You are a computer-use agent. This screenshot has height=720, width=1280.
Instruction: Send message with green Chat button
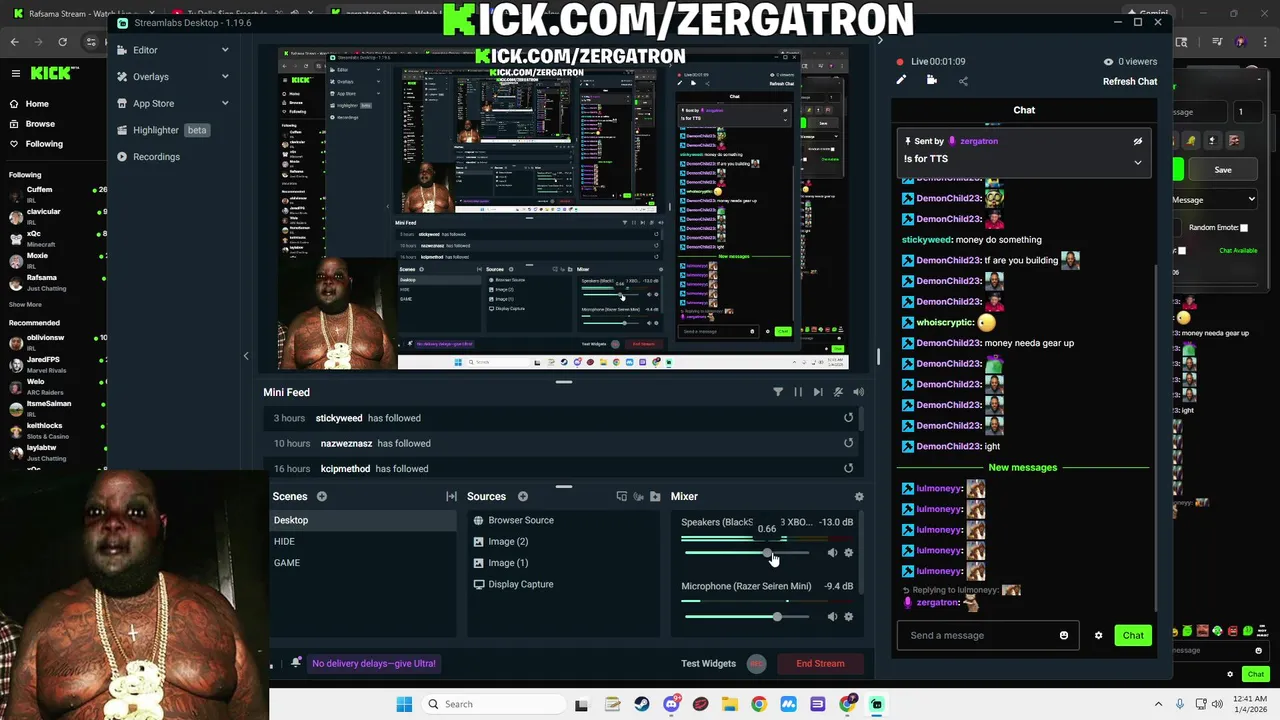click(1133, 635)
